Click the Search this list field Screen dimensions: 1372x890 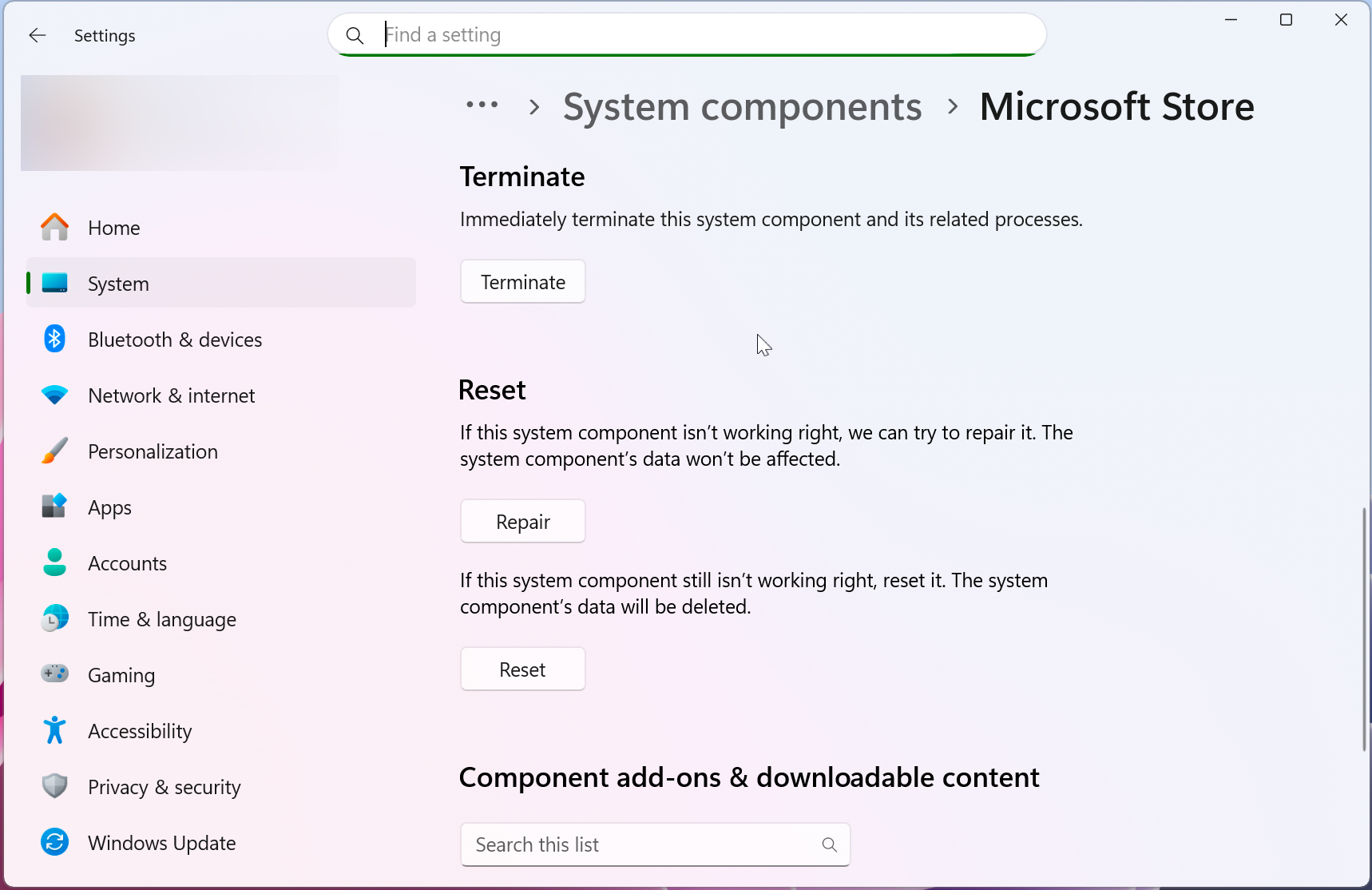click(x=656, y=844)
